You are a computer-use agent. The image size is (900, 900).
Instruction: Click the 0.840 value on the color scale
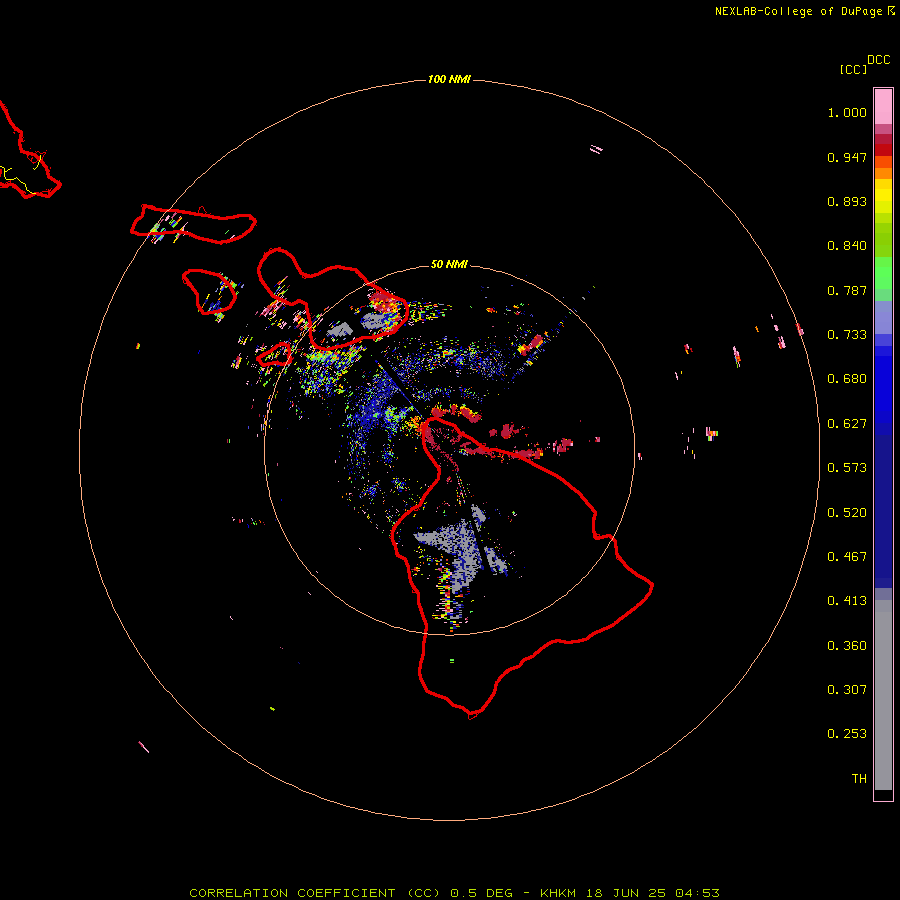pyautogui.click(x=847, y=246)
